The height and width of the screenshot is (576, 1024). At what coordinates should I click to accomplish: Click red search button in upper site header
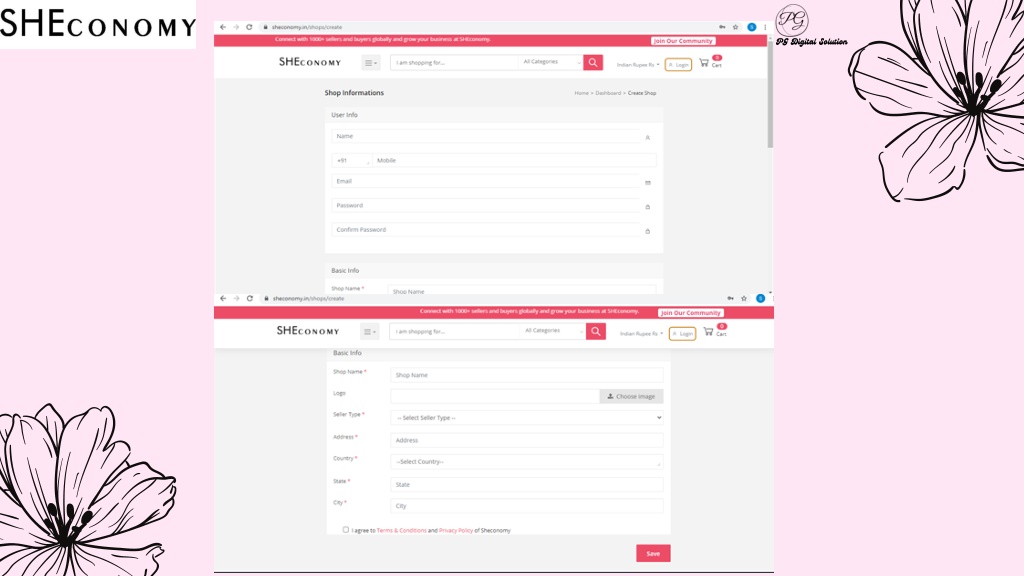[593, 63]
